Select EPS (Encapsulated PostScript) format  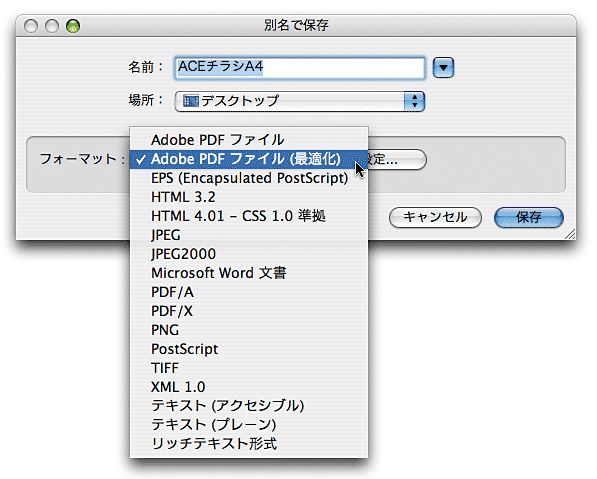(249, 178)
